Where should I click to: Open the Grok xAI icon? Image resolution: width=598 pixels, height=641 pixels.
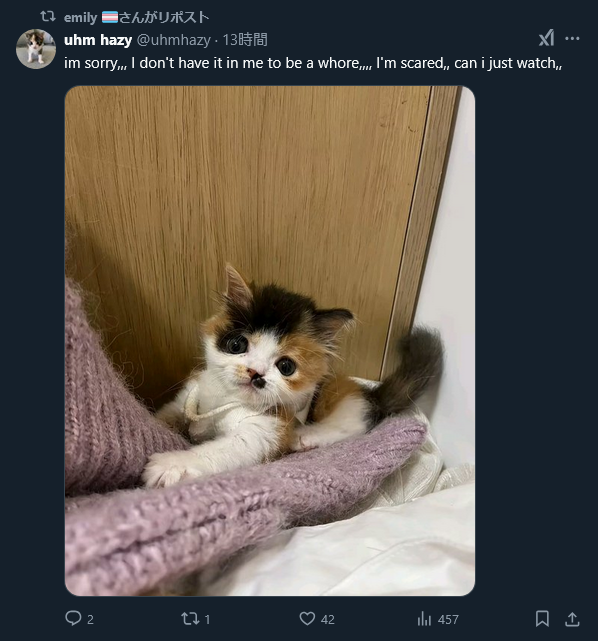[x=546, y=38]
